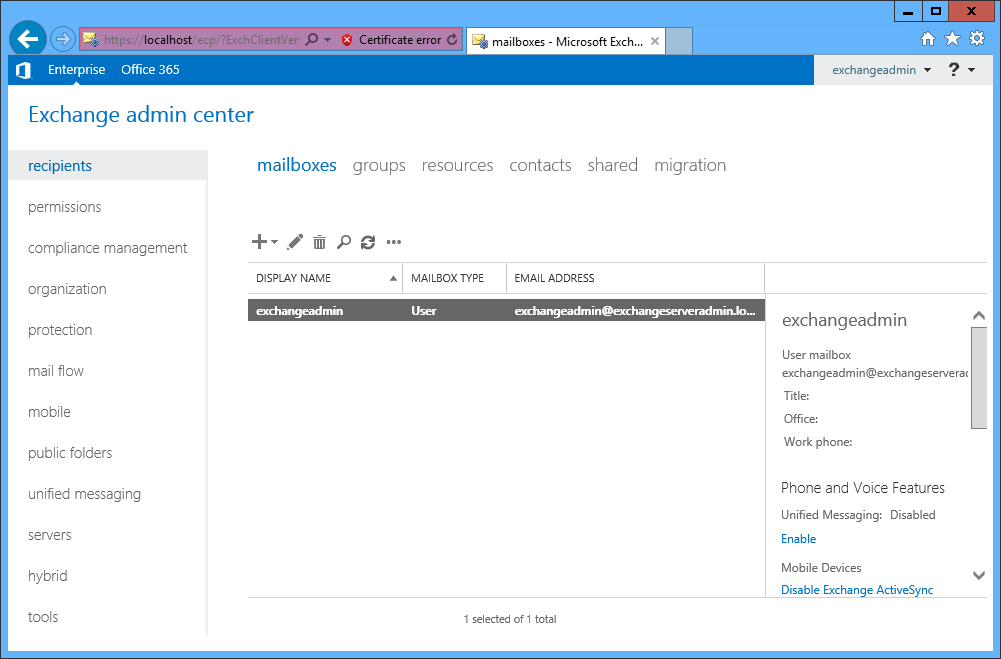Click the search magnifier in address bar
The width and height of the screenshot is (1001, 659).
(x=312, y=40)
